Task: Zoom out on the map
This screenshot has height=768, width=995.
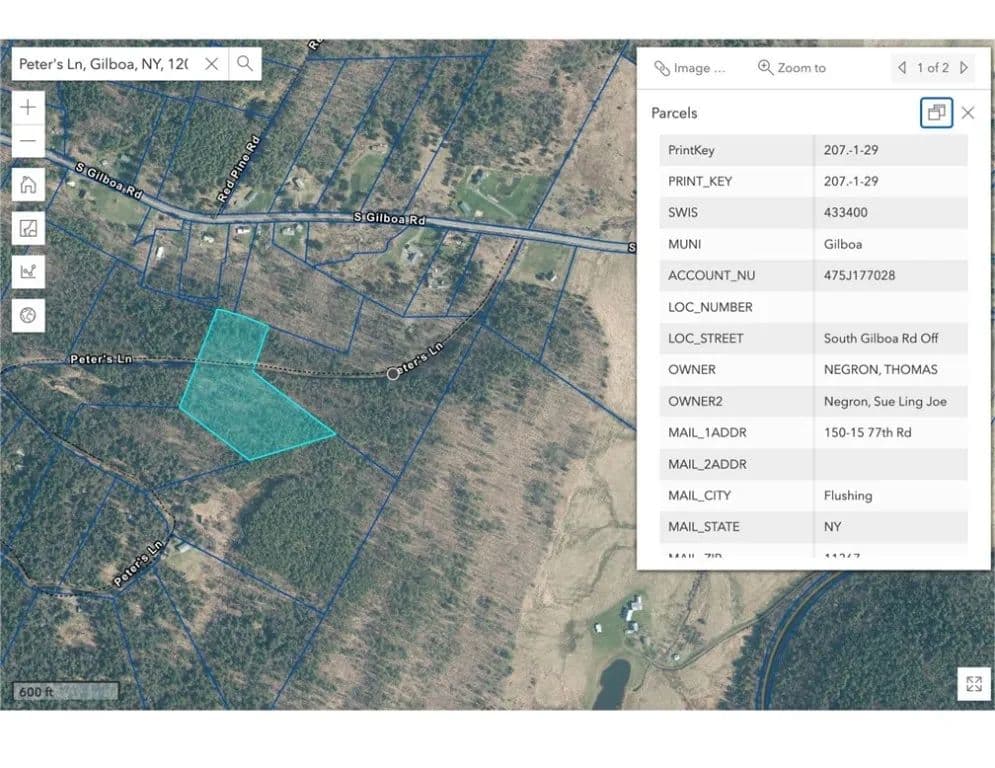Action: click(28, 141)
